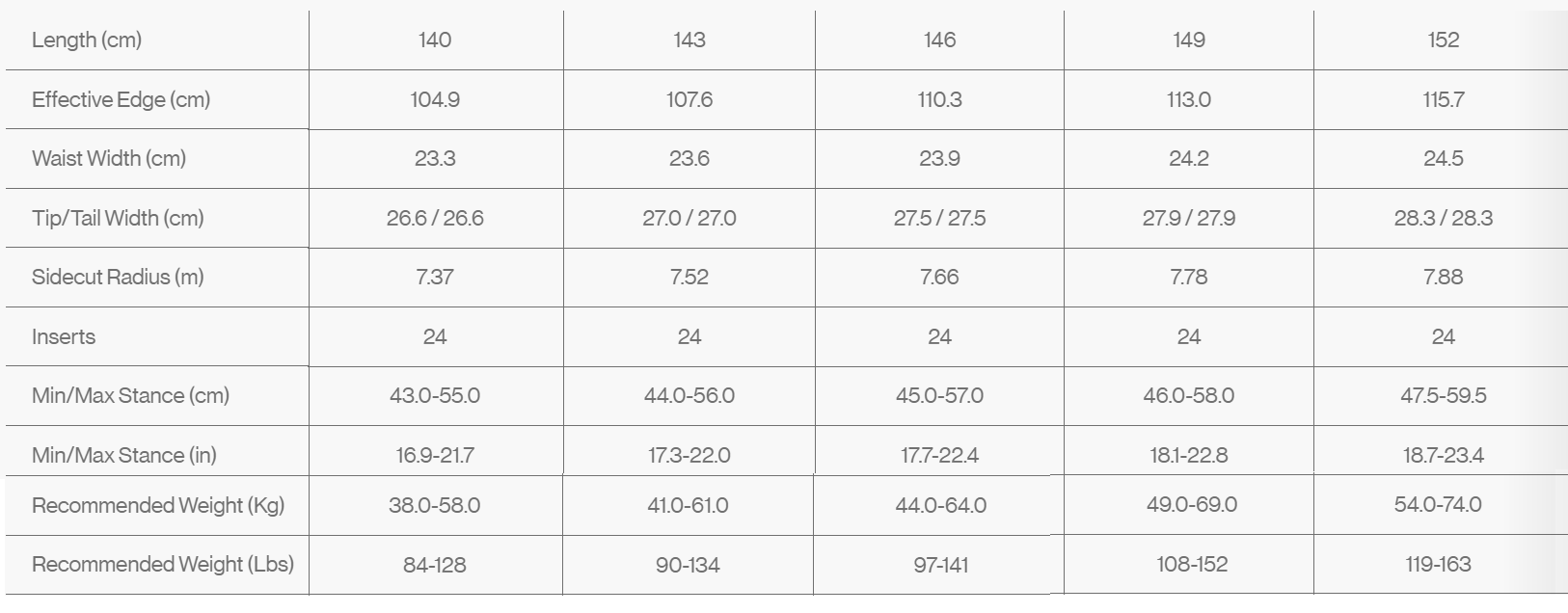The width and height of the screenshot is (1568, 613).
Task: Click the Recommended Weight (Kg) label
Action: pyautogui.click(x=158, y=505)
